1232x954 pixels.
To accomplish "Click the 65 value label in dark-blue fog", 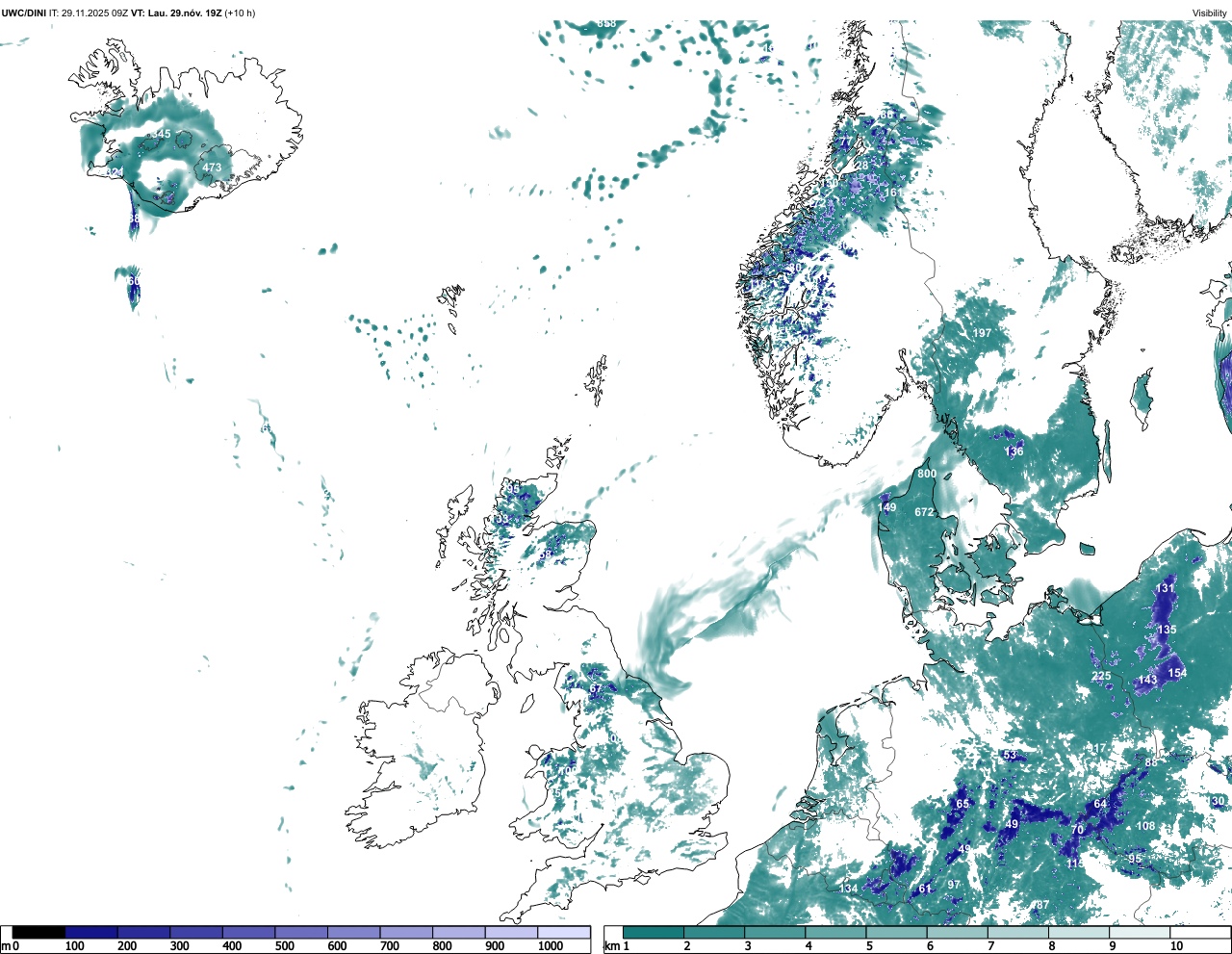I will 962,804.
